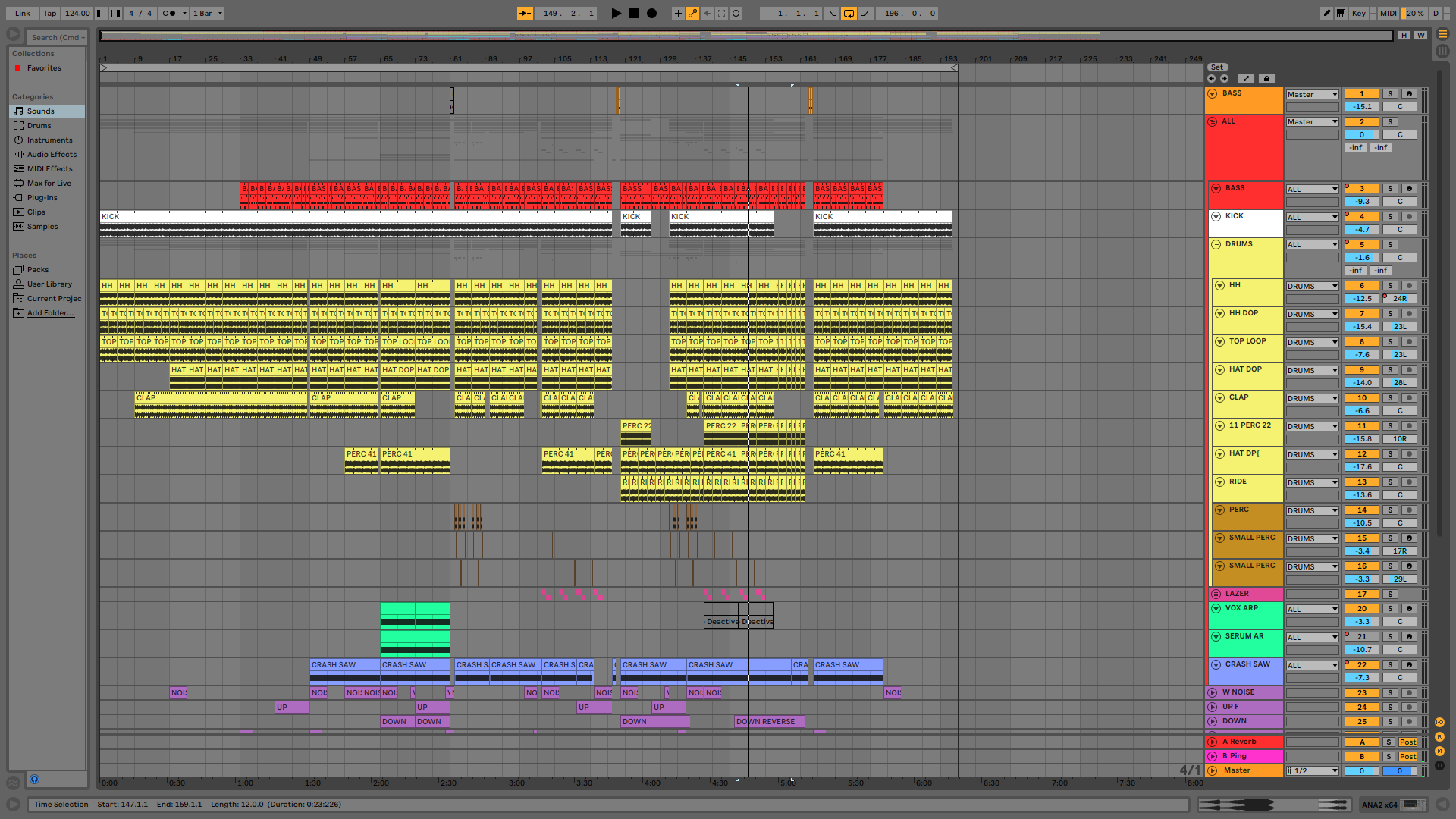Click the Arrangement Record button
This screenshot has height=819, width=1456.
click(651, 13)
